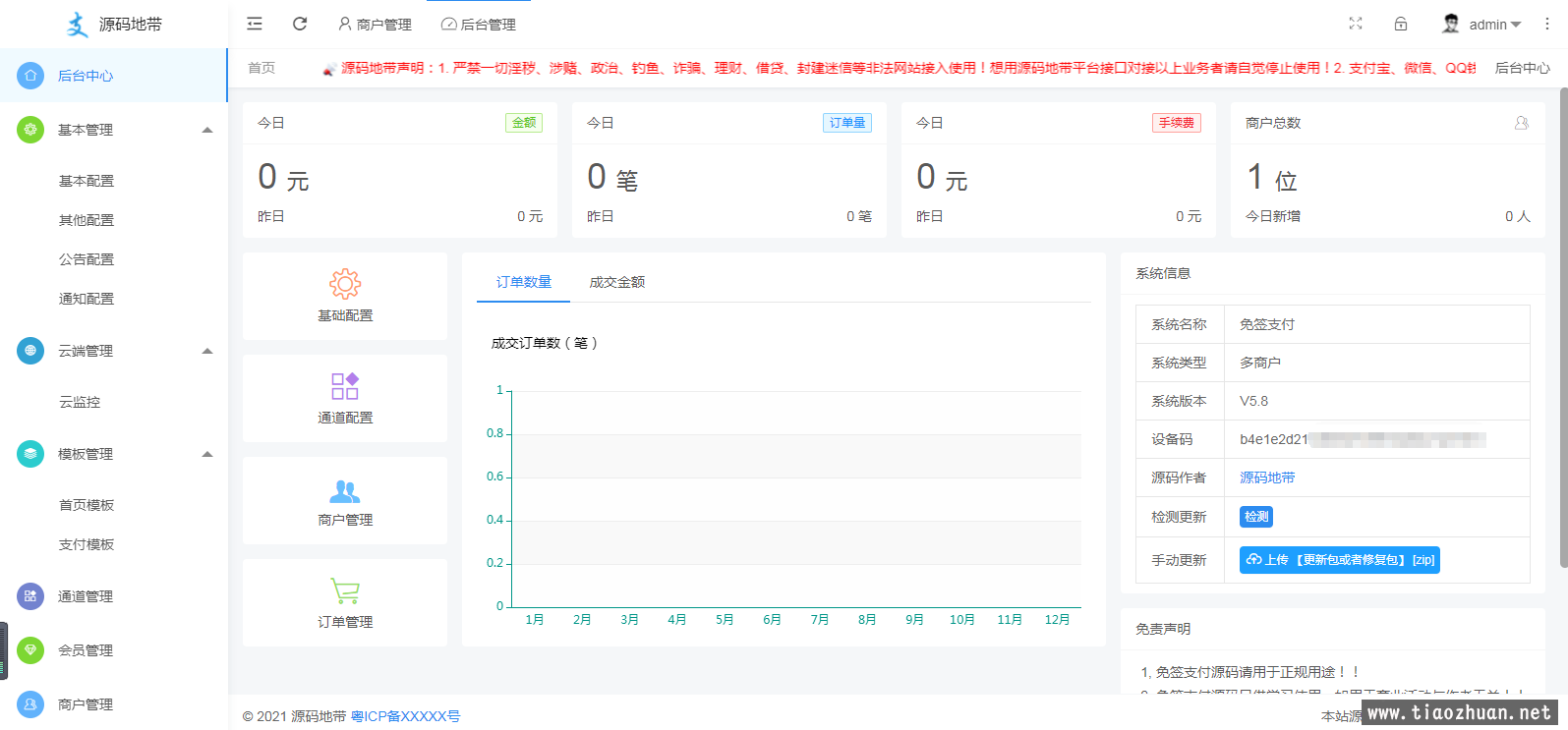Collapse the 云端管理 sidebar group
1568x730 pixels.
pyautogui.click(x=206, y=351)
